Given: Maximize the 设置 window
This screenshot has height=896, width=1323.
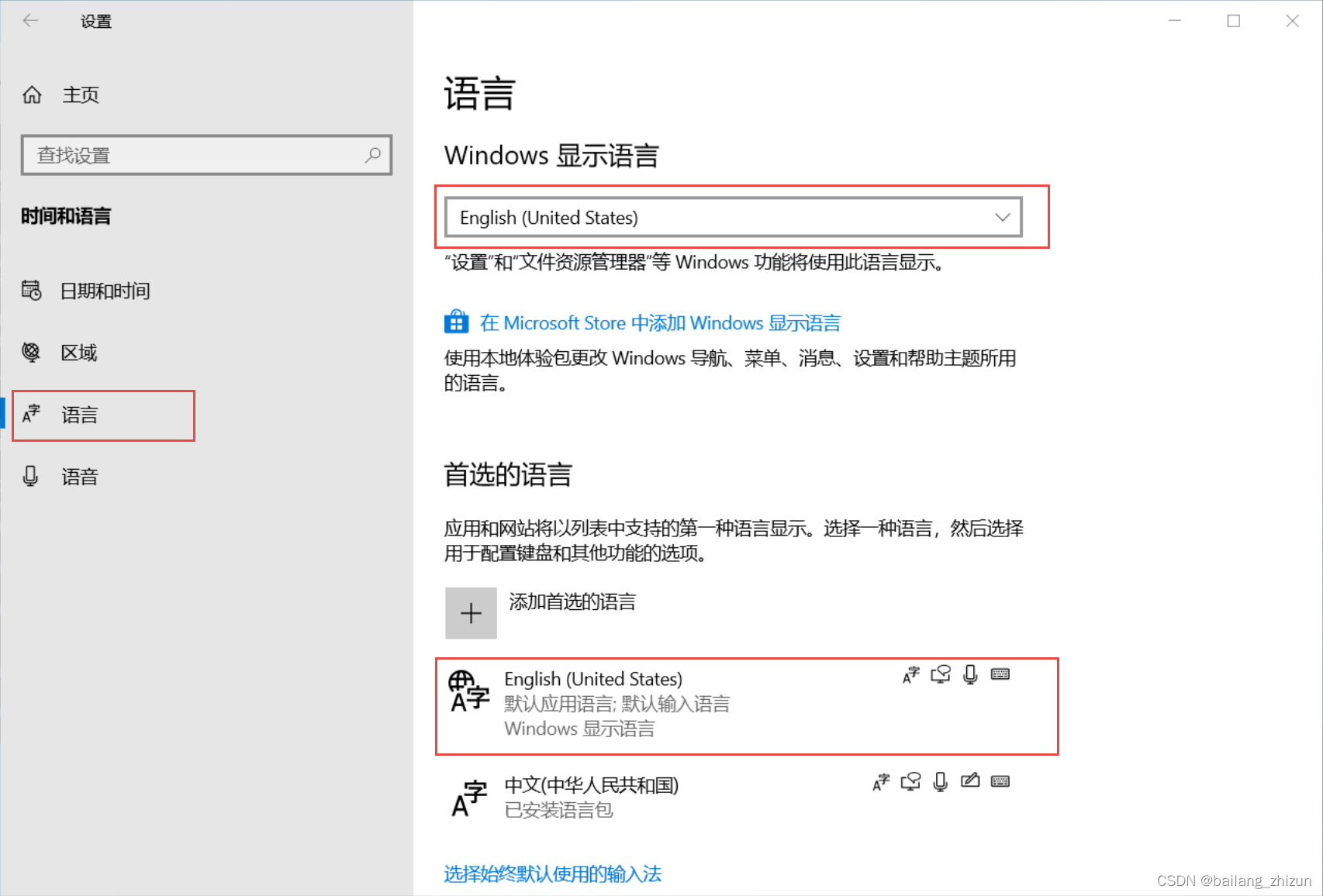Looking at the screenshot, I should tap(1234, 21).
